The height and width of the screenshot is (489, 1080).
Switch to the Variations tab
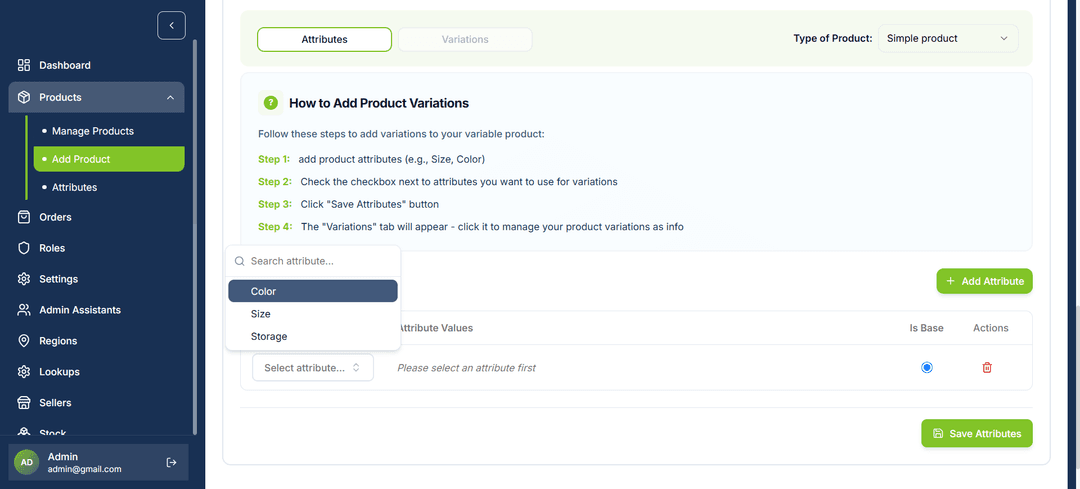click(465, 39)
